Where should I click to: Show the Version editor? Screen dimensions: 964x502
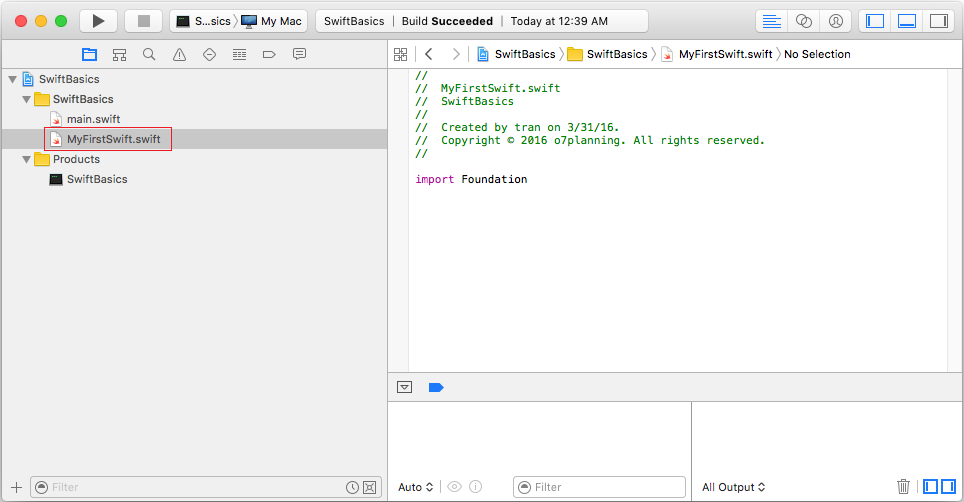coord(836,21)
